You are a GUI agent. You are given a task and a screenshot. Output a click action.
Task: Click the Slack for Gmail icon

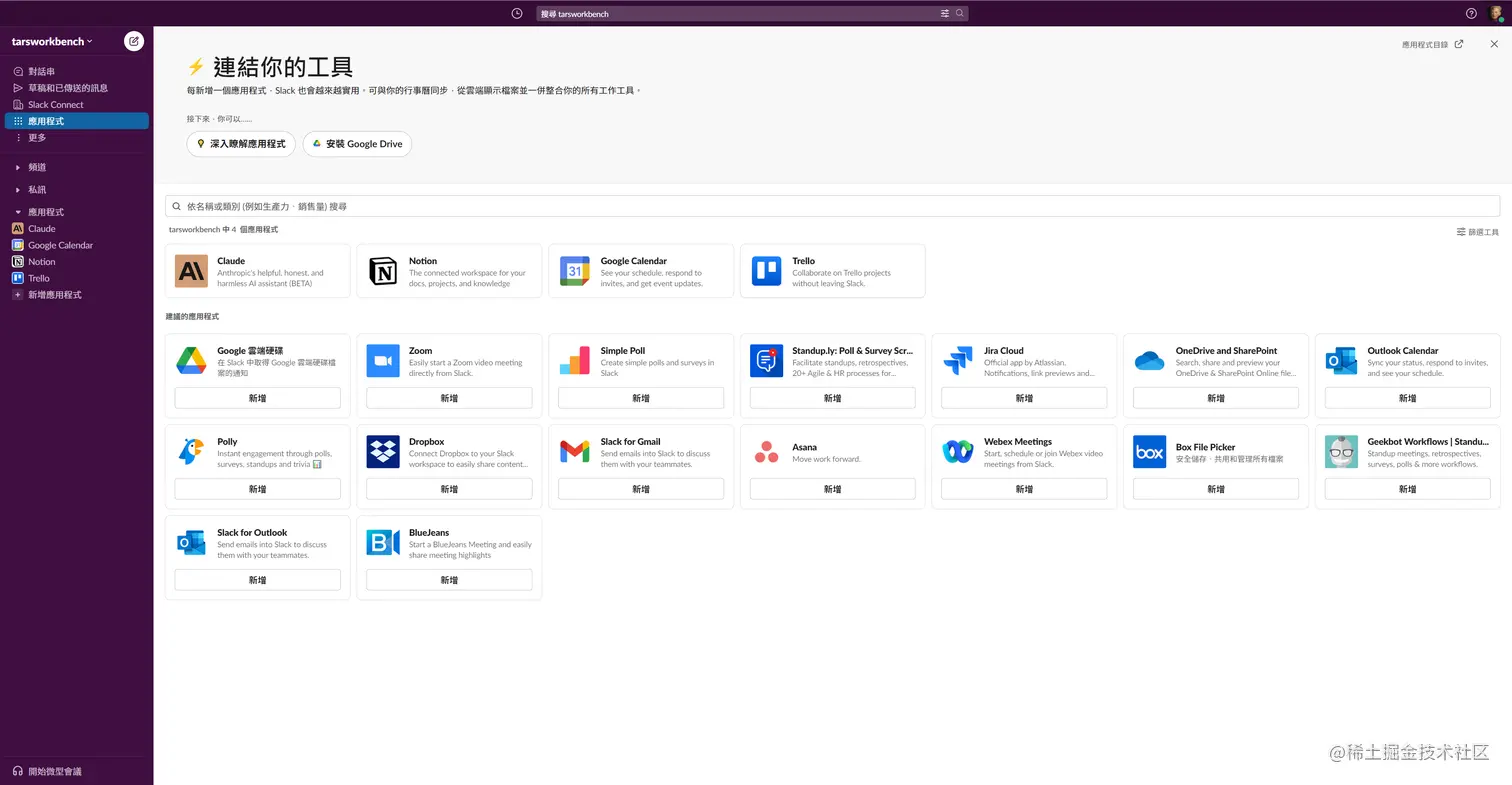[575, 452]
